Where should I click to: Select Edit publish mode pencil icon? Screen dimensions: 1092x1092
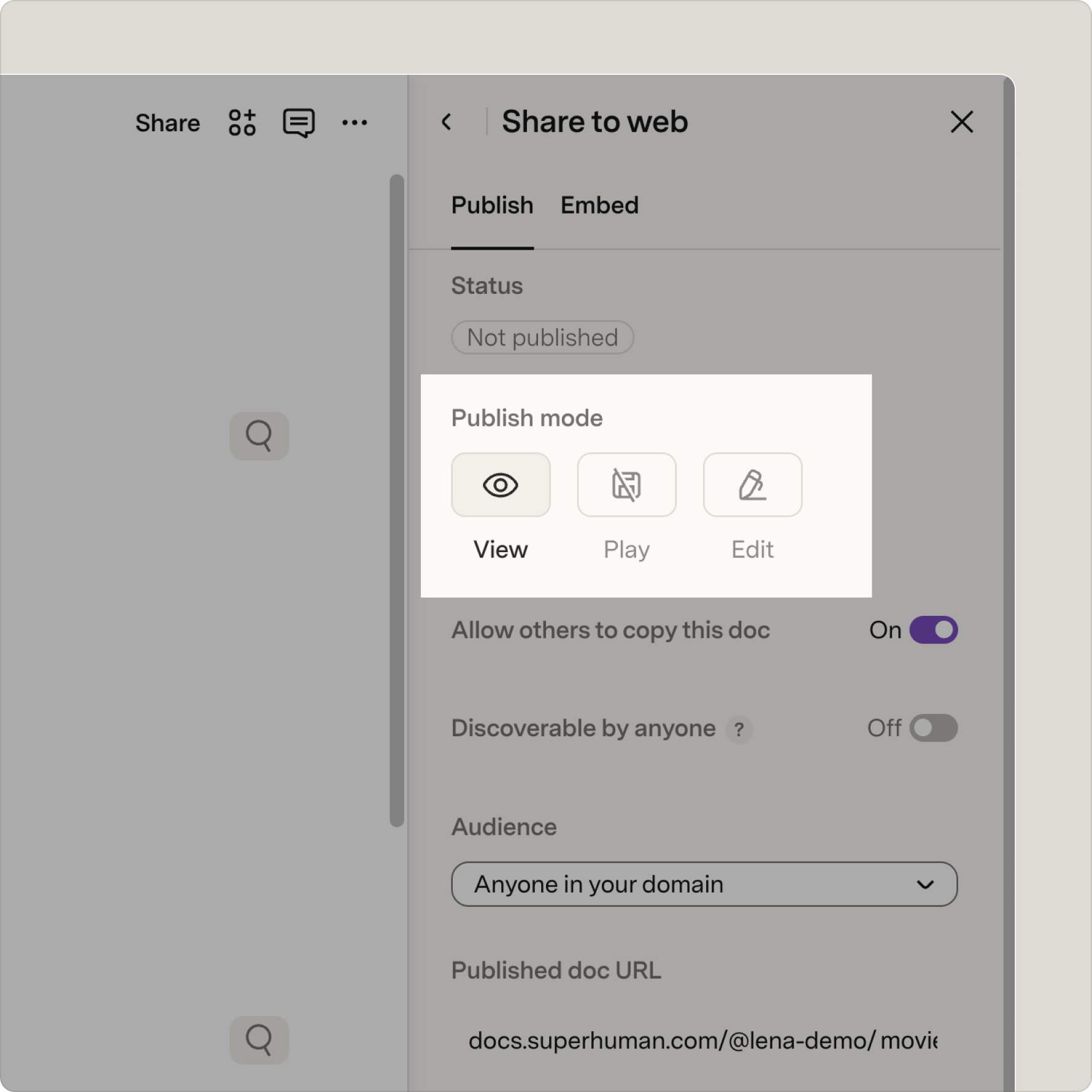(x=752, y=485)
